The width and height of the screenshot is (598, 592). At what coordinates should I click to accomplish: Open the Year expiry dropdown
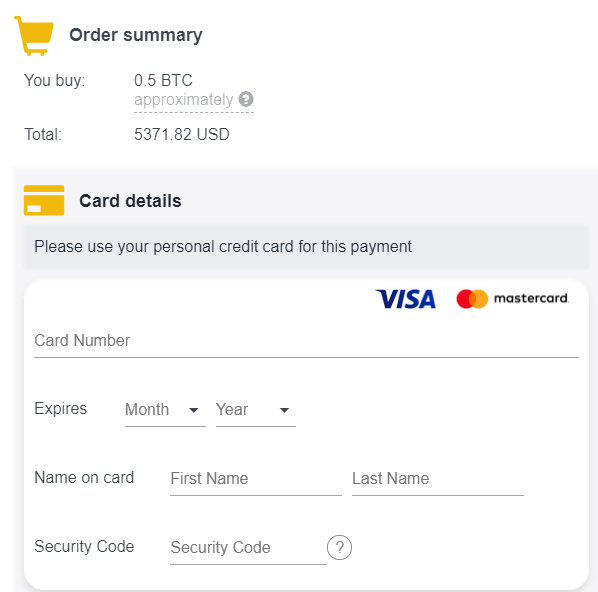point(256,410)
